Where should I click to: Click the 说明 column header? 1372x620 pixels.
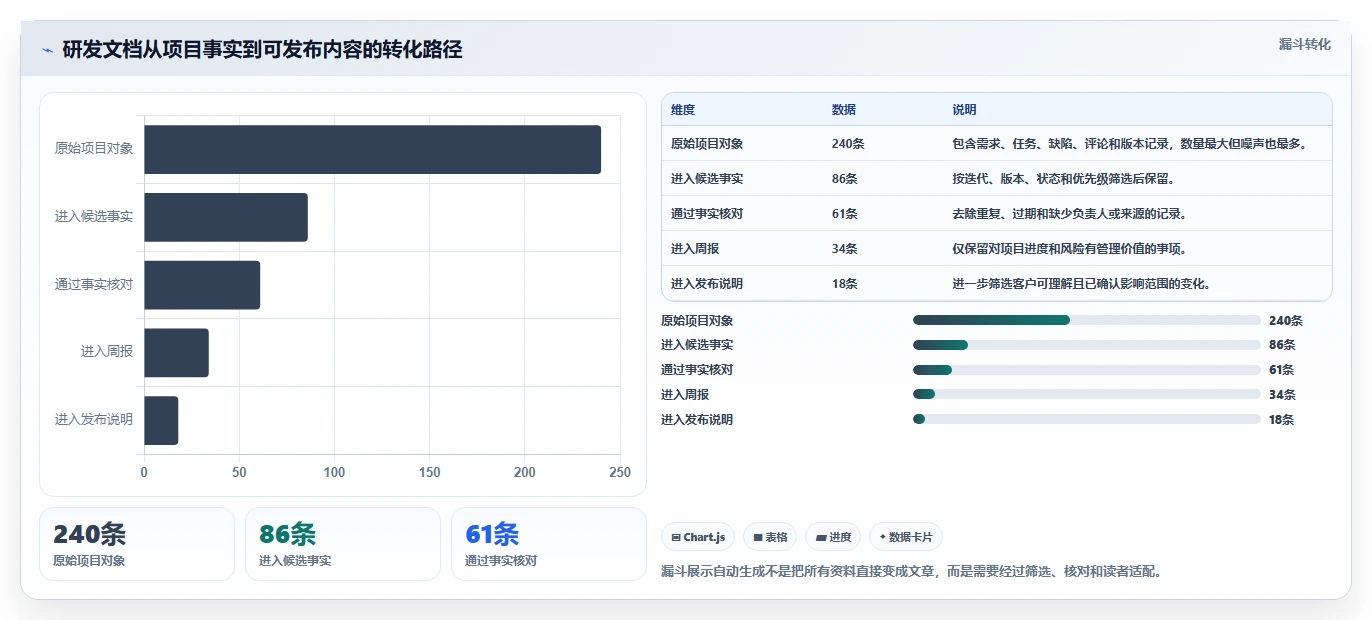[965, 110]
